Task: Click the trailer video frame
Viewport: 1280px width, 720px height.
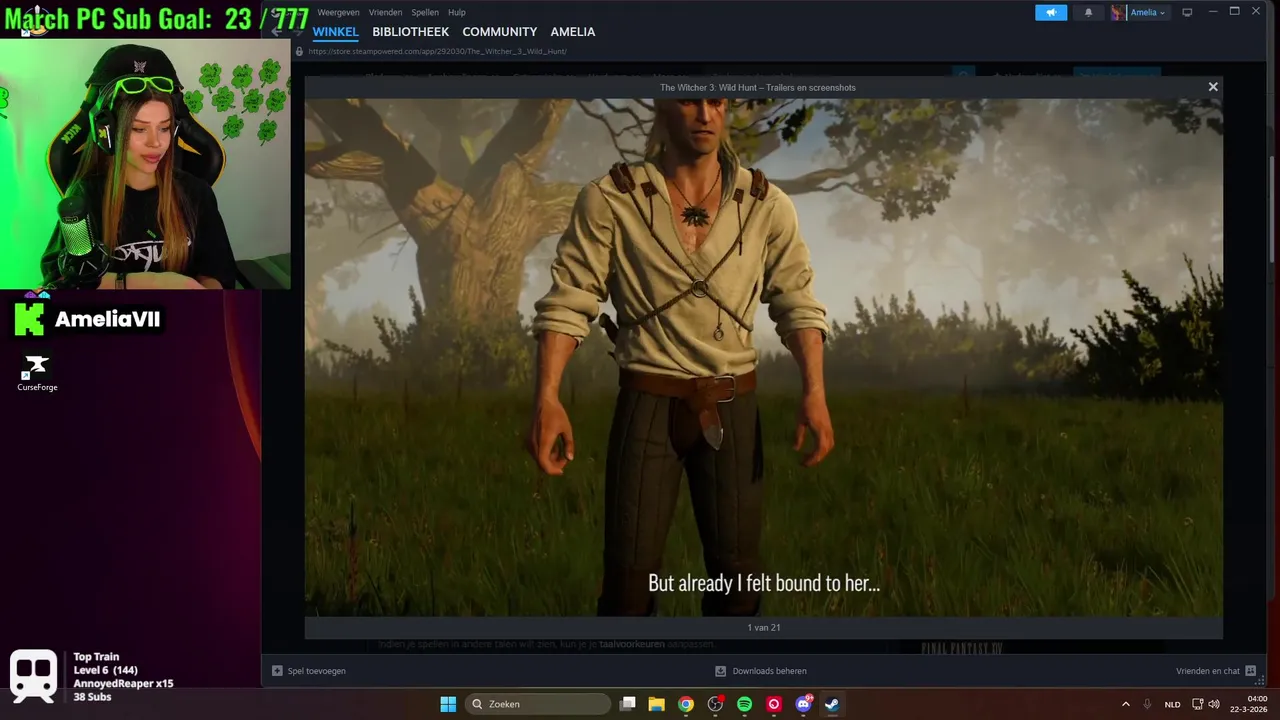Action: pos(763,357)
